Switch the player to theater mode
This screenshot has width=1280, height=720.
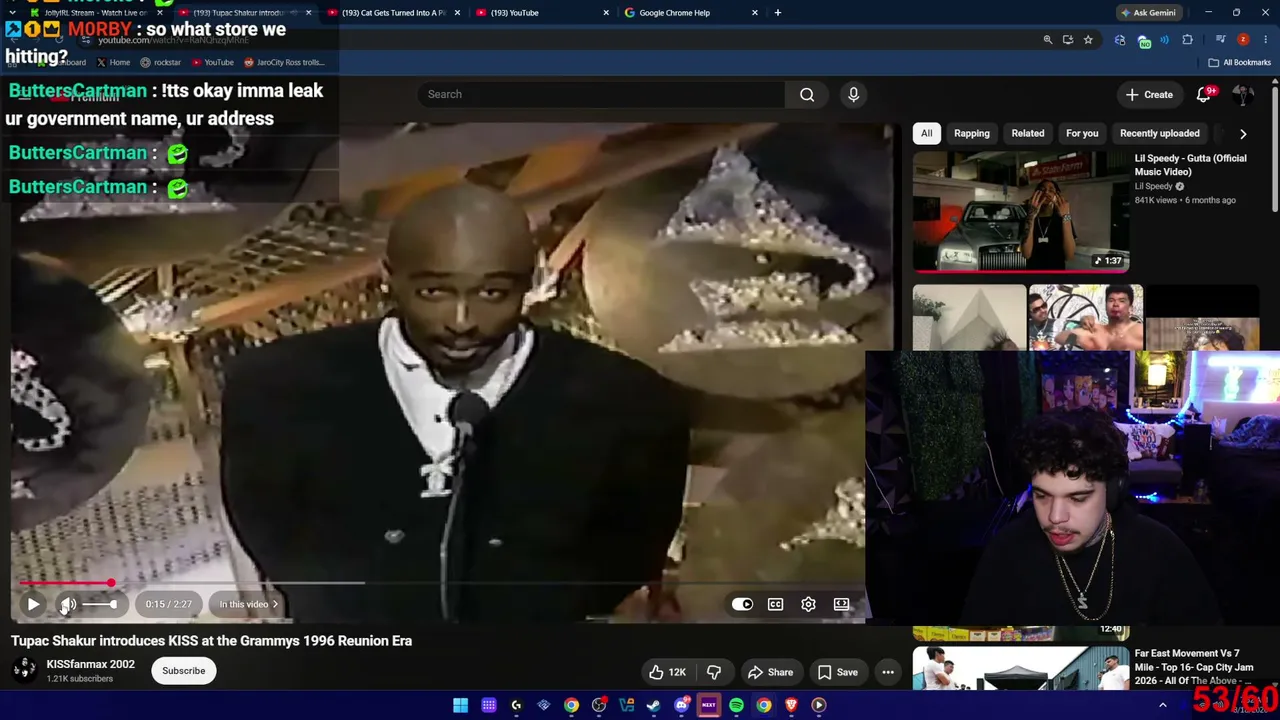841,604
